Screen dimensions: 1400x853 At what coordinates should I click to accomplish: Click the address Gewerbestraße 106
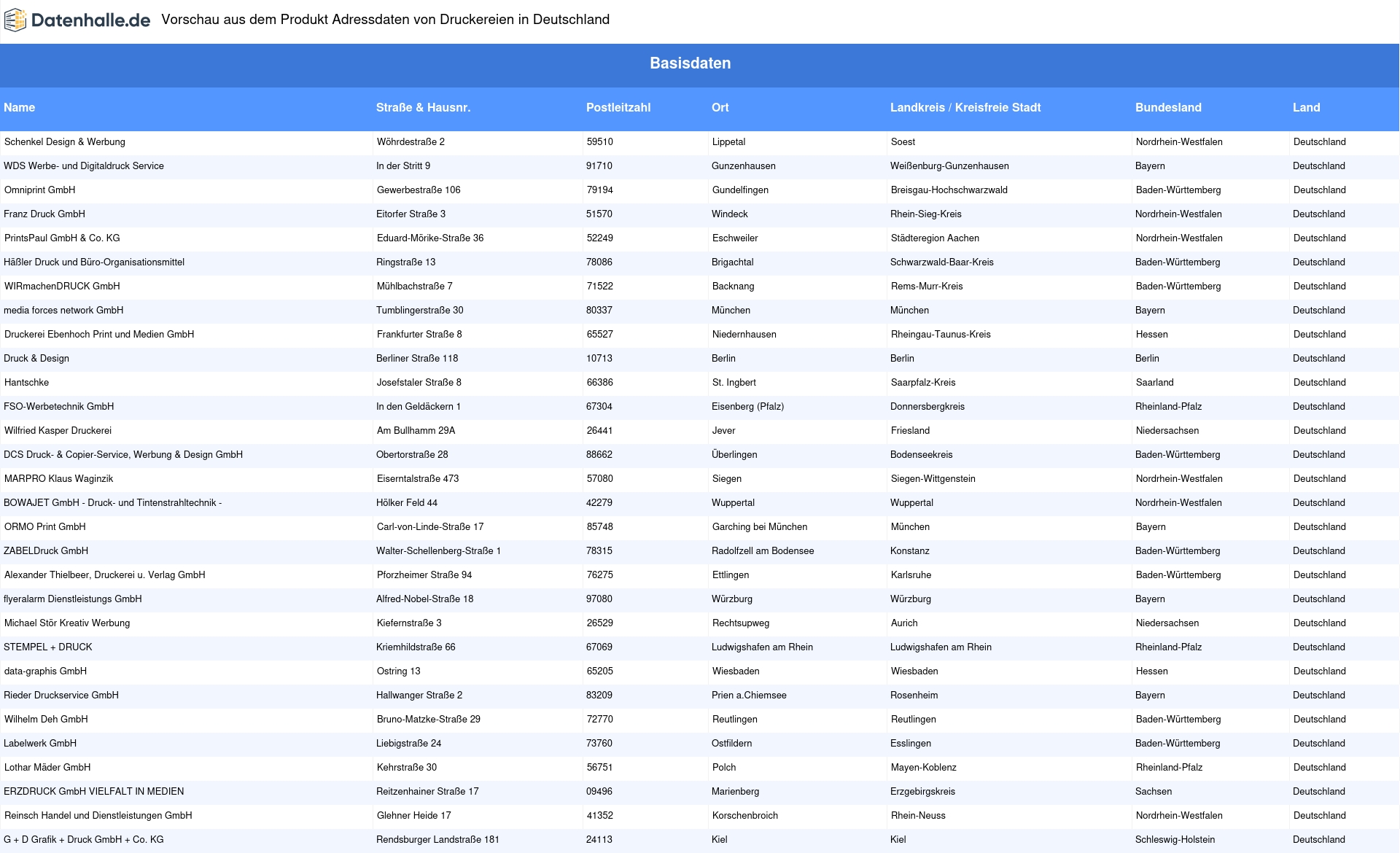pos(419,190)
